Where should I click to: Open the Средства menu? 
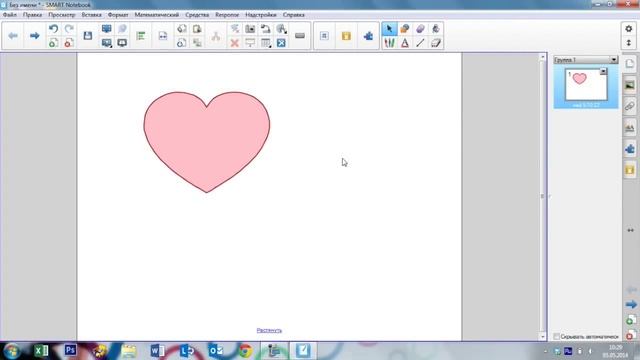pyautogui.click(x=197, y=15)
